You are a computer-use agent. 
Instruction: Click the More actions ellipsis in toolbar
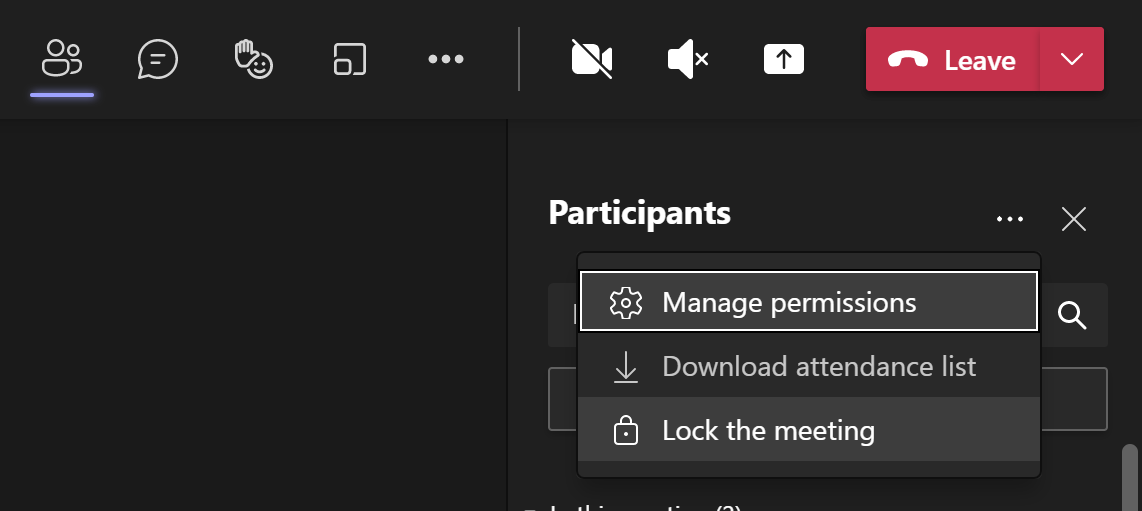coord(446,60)
